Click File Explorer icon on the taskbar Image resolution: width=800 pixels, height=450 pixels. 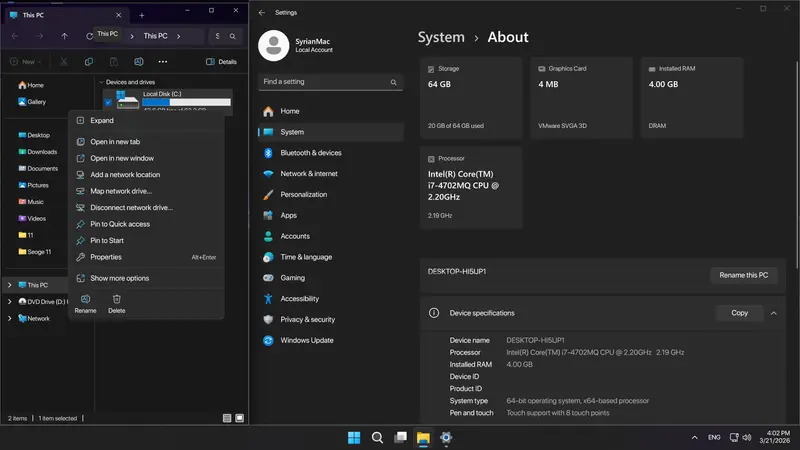tap(423, 438)
